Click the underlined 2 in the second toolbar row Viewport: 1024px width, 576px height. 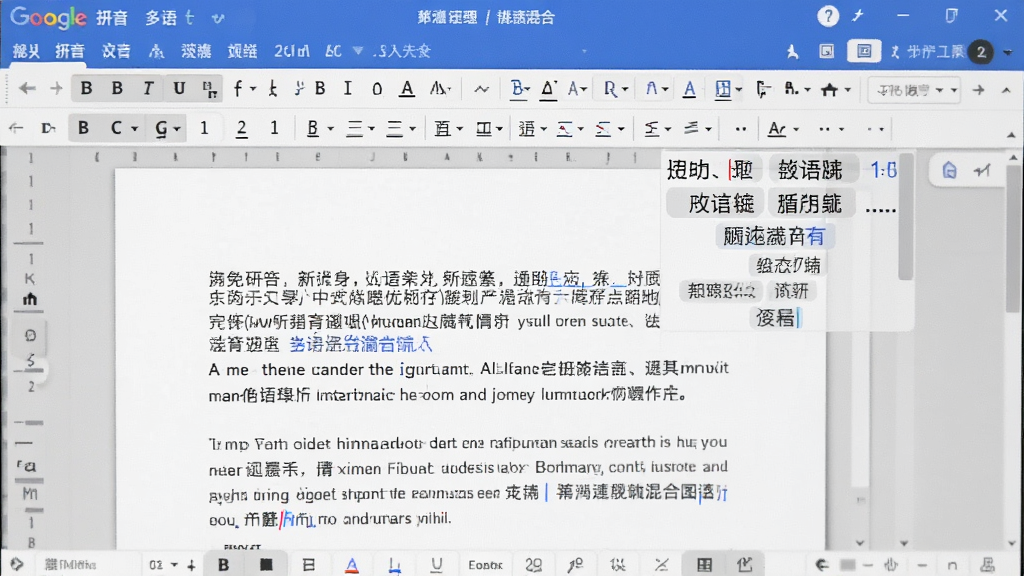point(242,128)
